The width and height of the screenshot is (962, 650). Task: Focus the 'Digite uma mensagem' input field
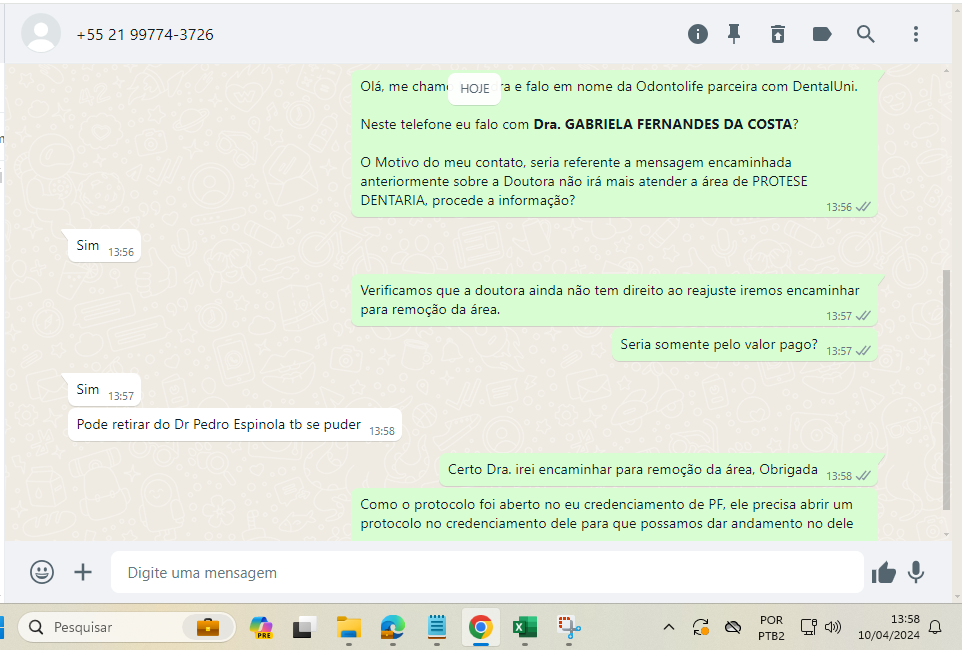[487, 572]
